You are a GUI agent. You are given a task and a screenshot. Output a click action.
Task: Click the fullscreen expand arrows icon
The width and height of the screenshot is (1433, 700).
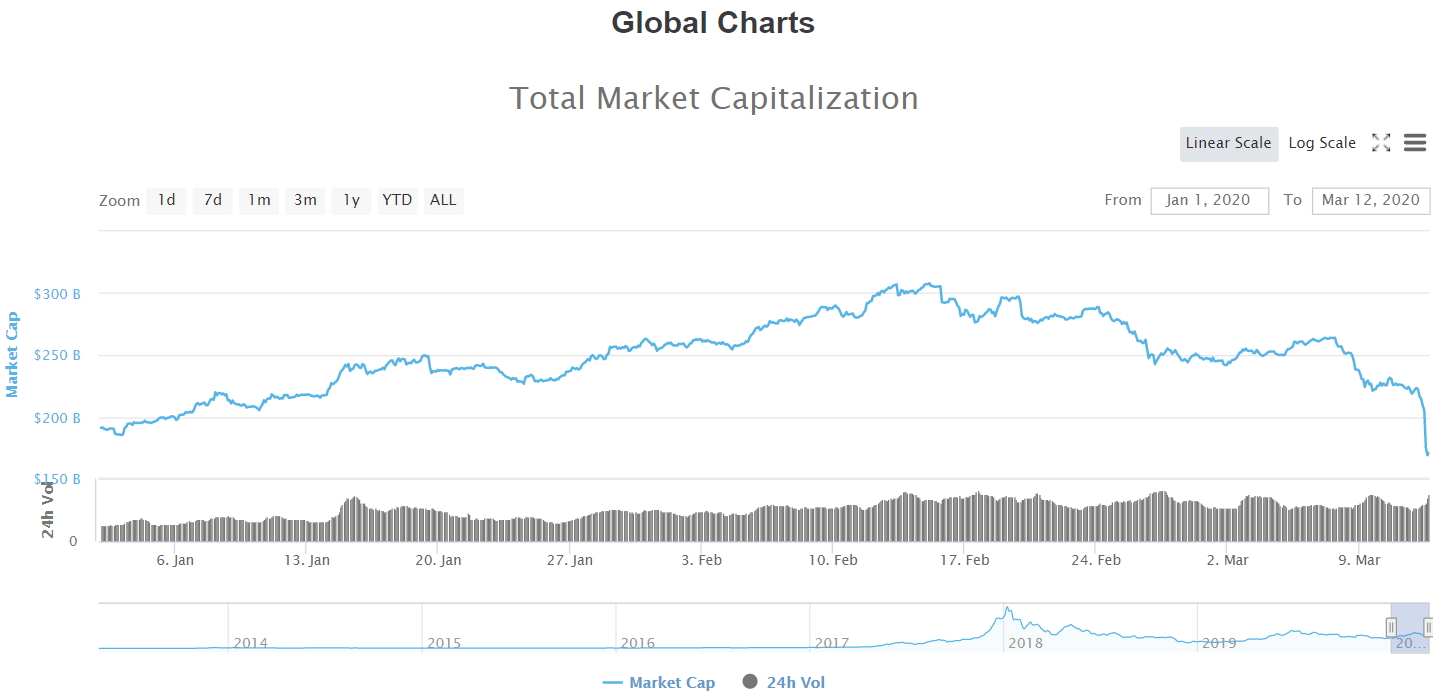point(1381,143)
